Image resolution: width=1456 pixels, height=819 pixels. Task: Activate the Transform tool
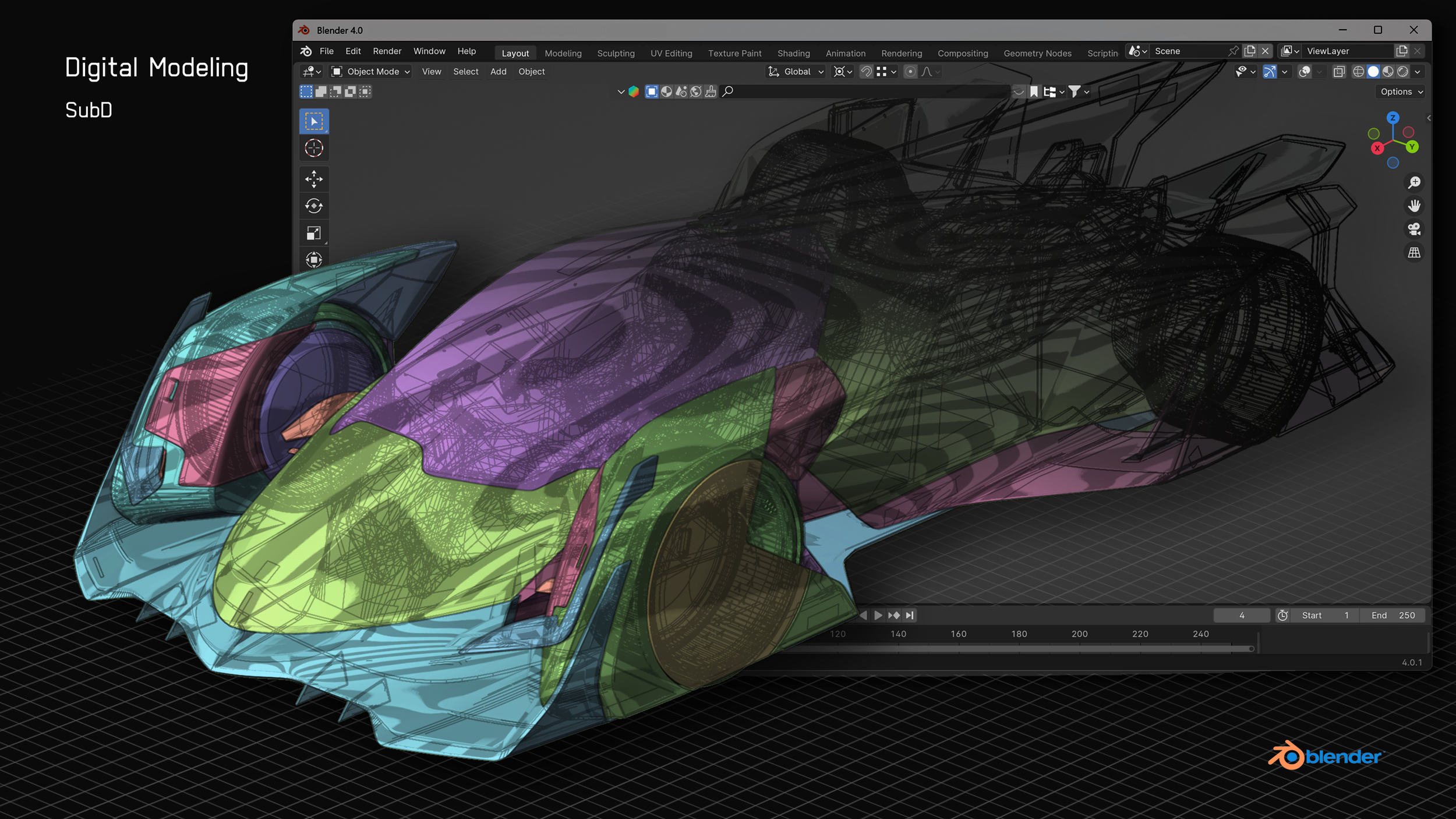coord(314,259)
